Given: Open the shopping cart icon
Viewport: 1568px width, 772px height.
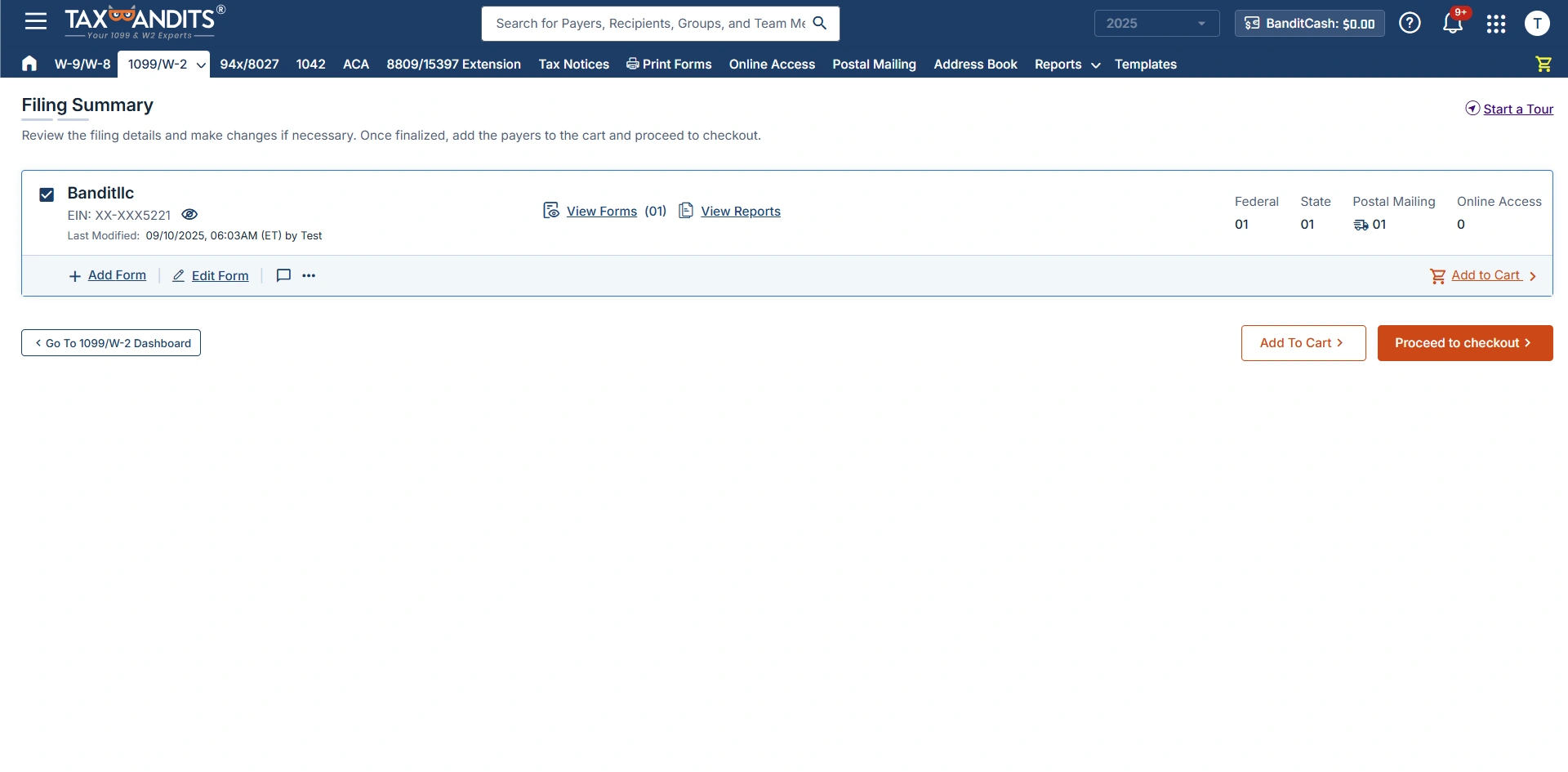Looking at the screenshot, I should pyautogui.click(x=1543, y=64).
